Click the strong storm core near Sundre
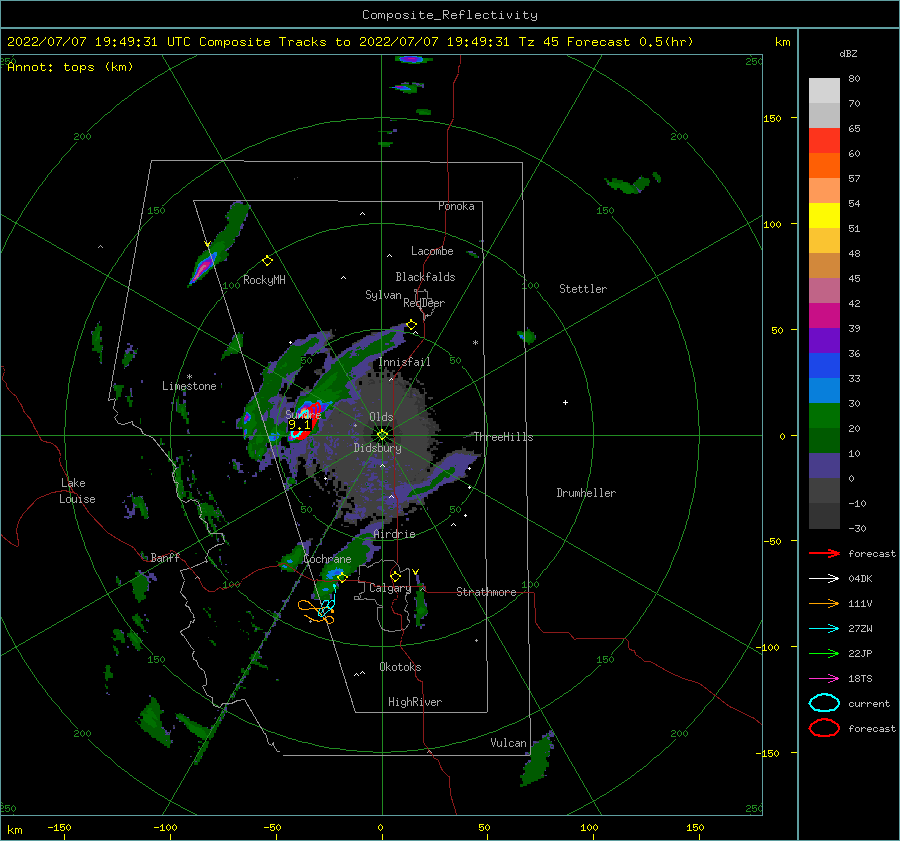Image resolution: width=900 pixels, height=841 pixels. click(x=305, y=422)
